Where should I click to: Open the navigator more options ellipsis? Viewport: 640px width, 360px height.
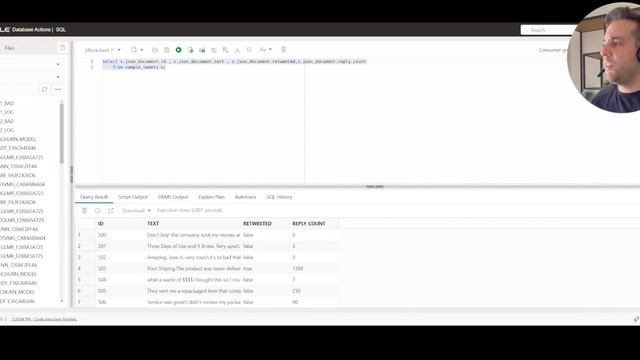click(x=58, y=89)
